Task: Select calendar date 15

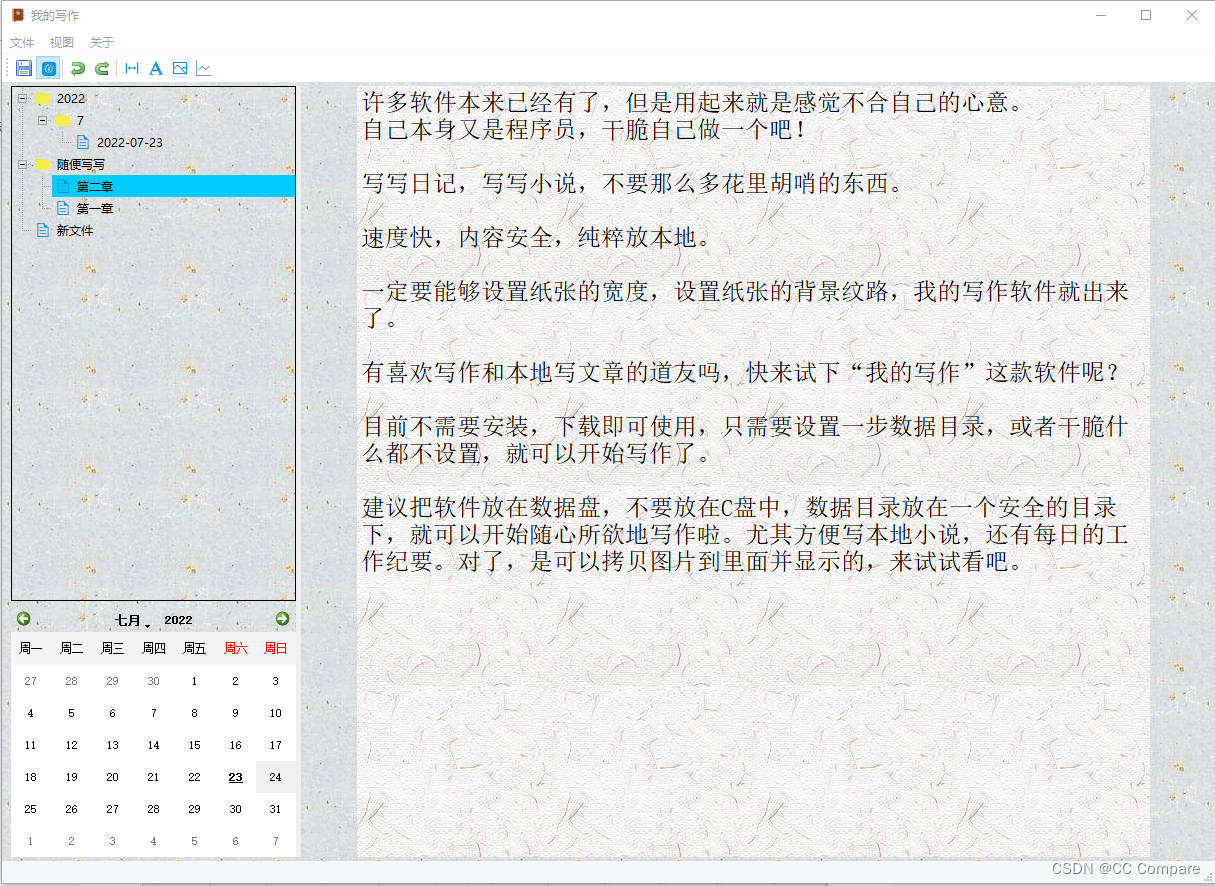Action: tap(194, 745)
